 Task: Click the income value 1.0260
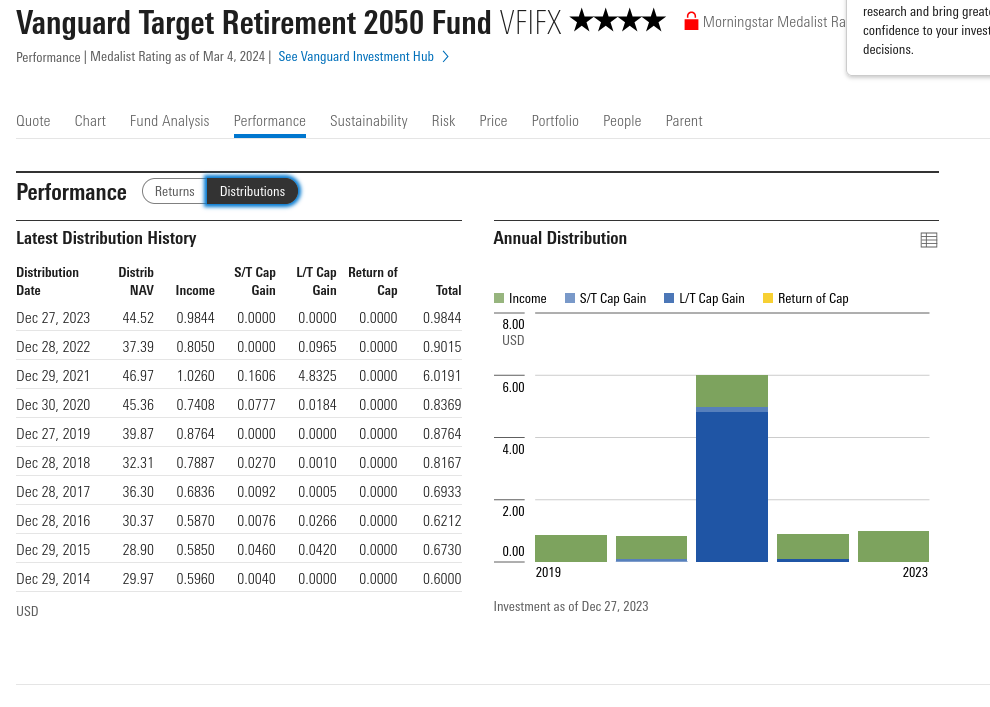(x=195, y=376)
